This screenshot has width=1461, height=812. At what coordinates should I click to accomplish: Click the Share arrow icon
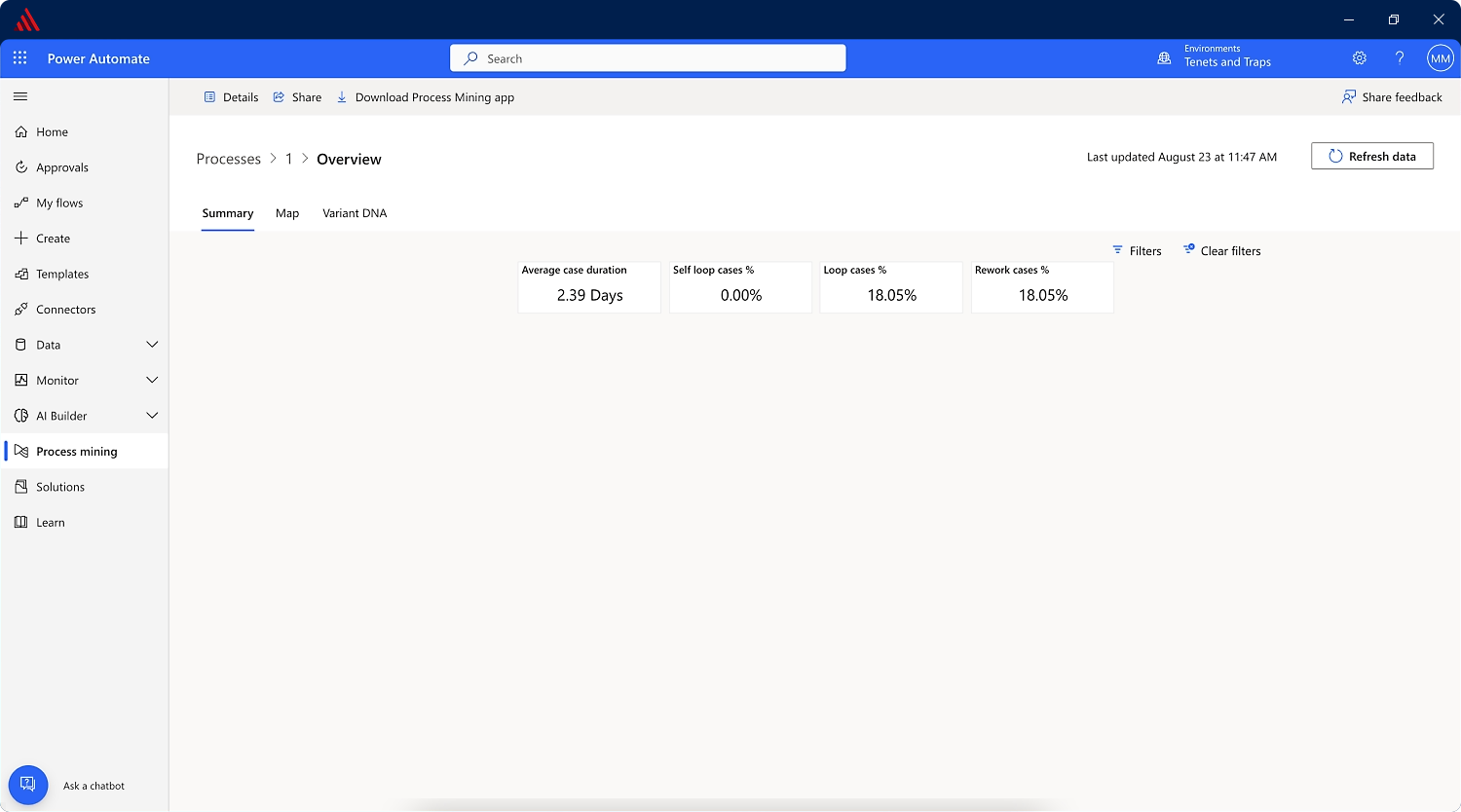(x=279, y=97)
